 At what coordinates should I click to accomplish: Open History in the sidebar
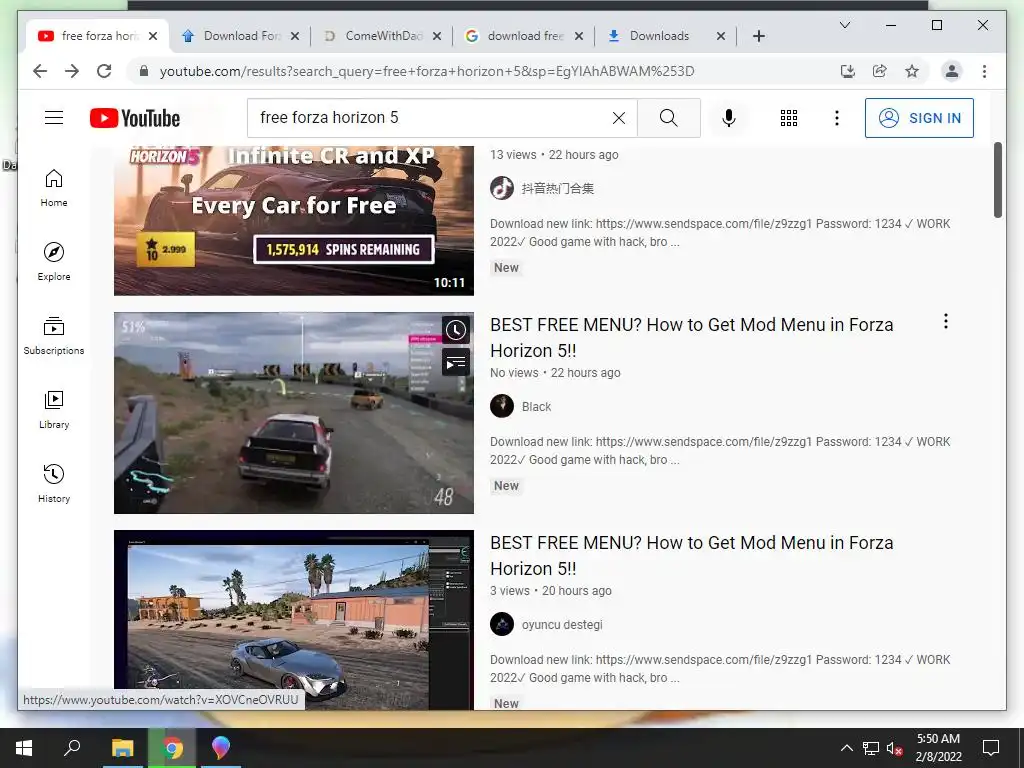(x=54, y=483)
